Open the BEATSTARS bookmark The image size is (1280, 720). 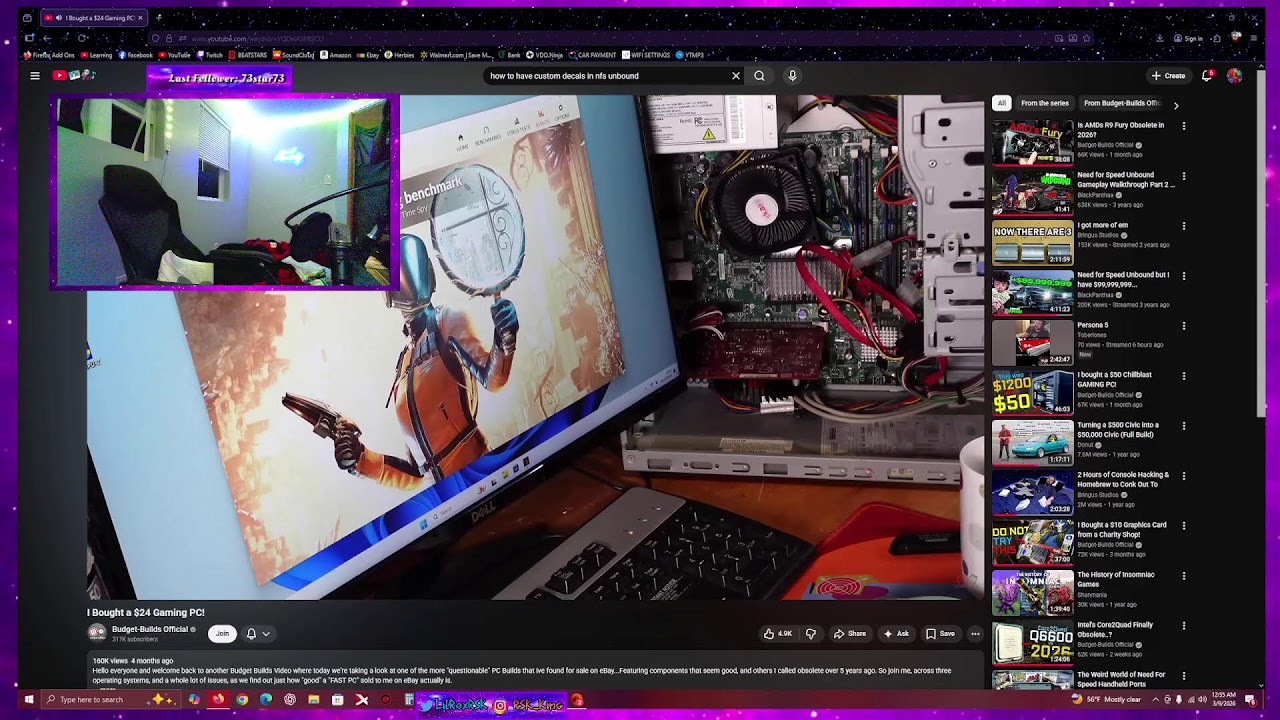(248, 55)
